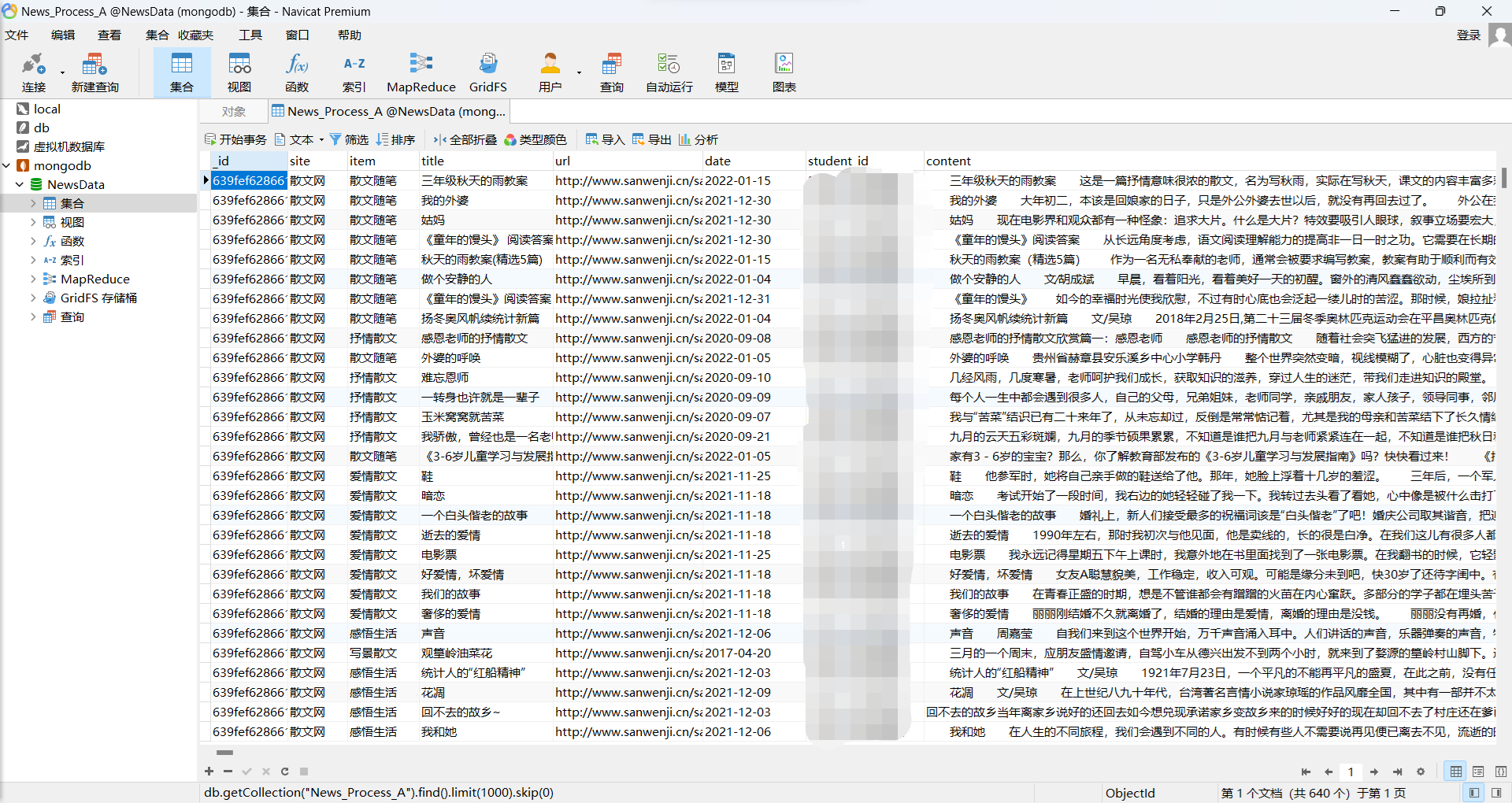Refresh records with the refresh icon
This screenshot has width=1512, height=803.
click(284, 772)
